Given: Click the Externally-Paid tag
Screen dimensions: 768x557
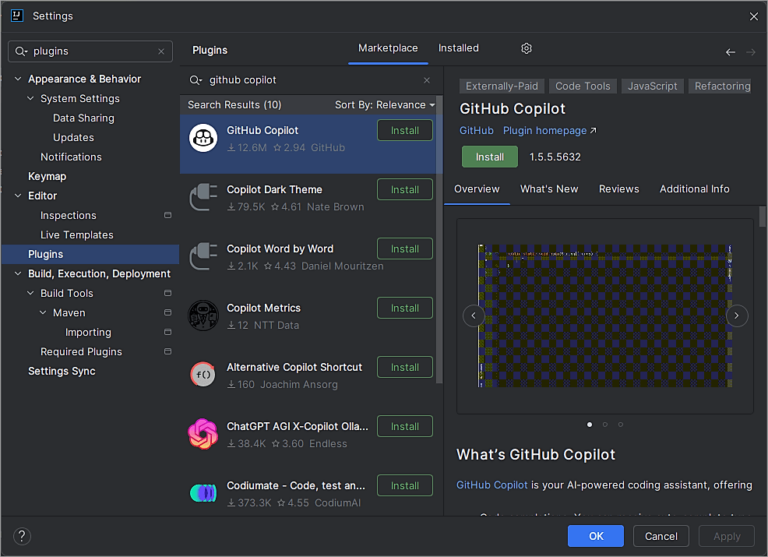Looking at the screenshot, I should coord(502,86).
